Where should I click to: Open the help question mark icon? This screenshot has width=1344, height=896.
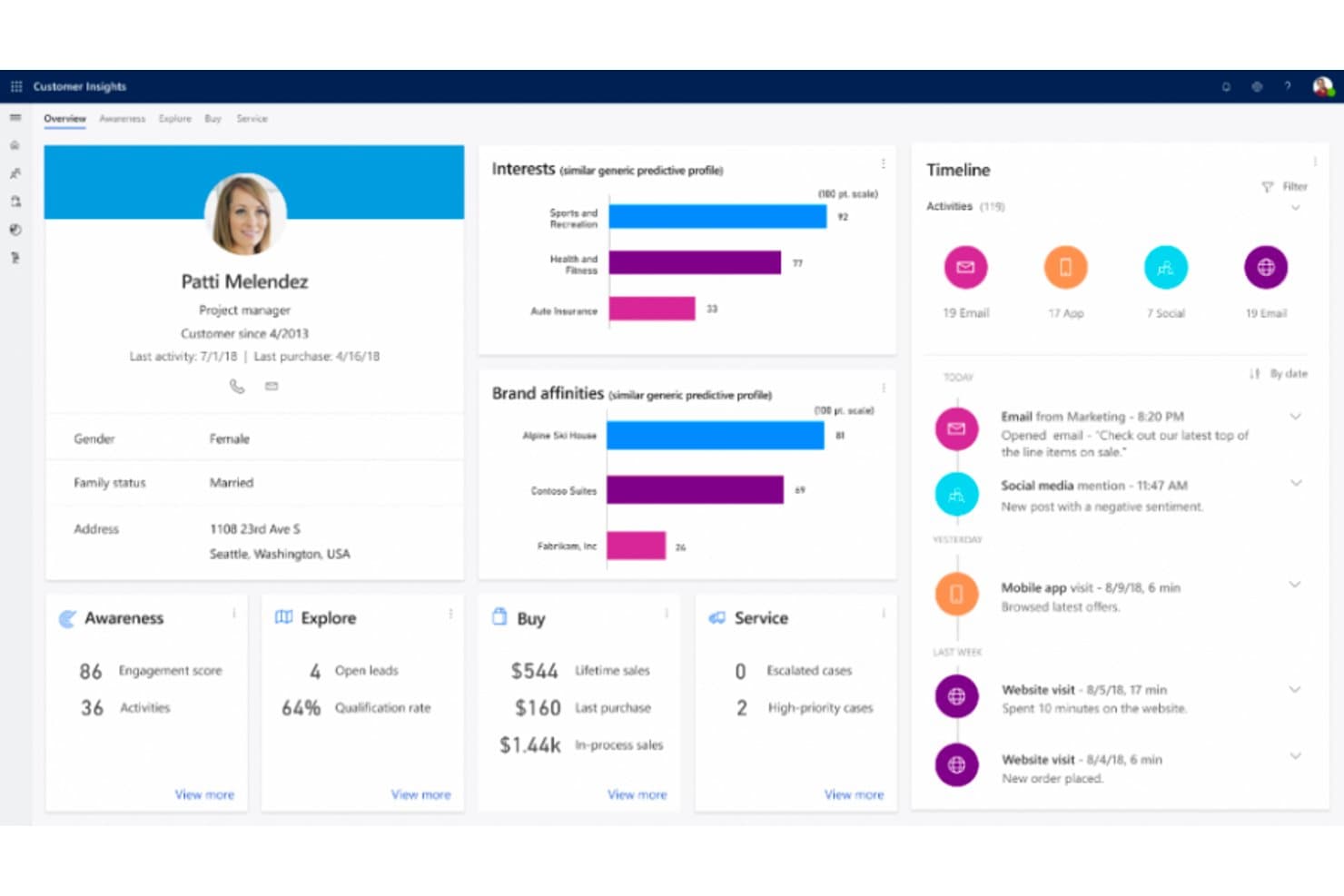[1287, 87]
